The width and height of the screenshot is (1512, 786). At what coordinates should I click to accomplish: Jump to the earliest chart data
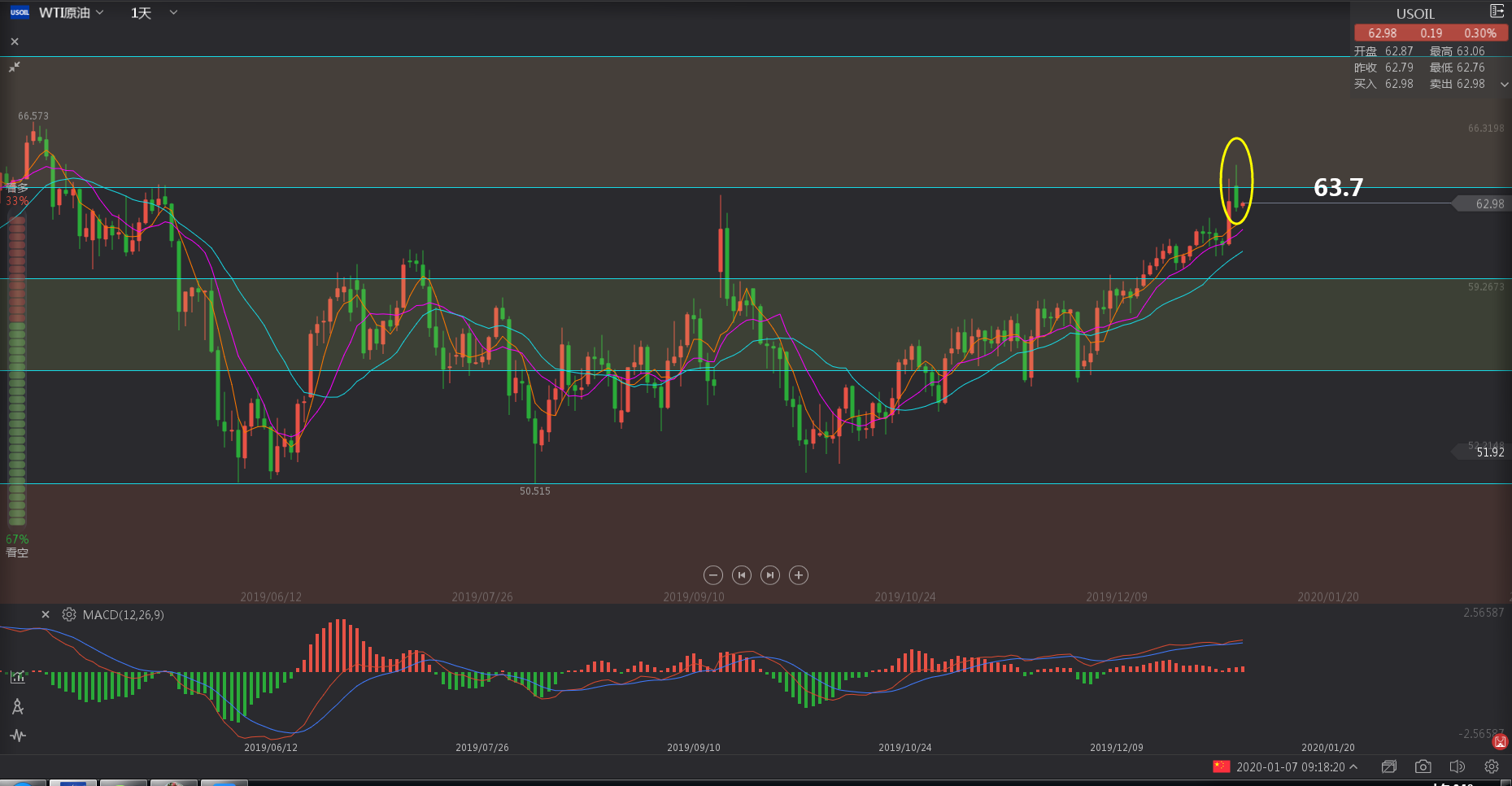(741, 575)
